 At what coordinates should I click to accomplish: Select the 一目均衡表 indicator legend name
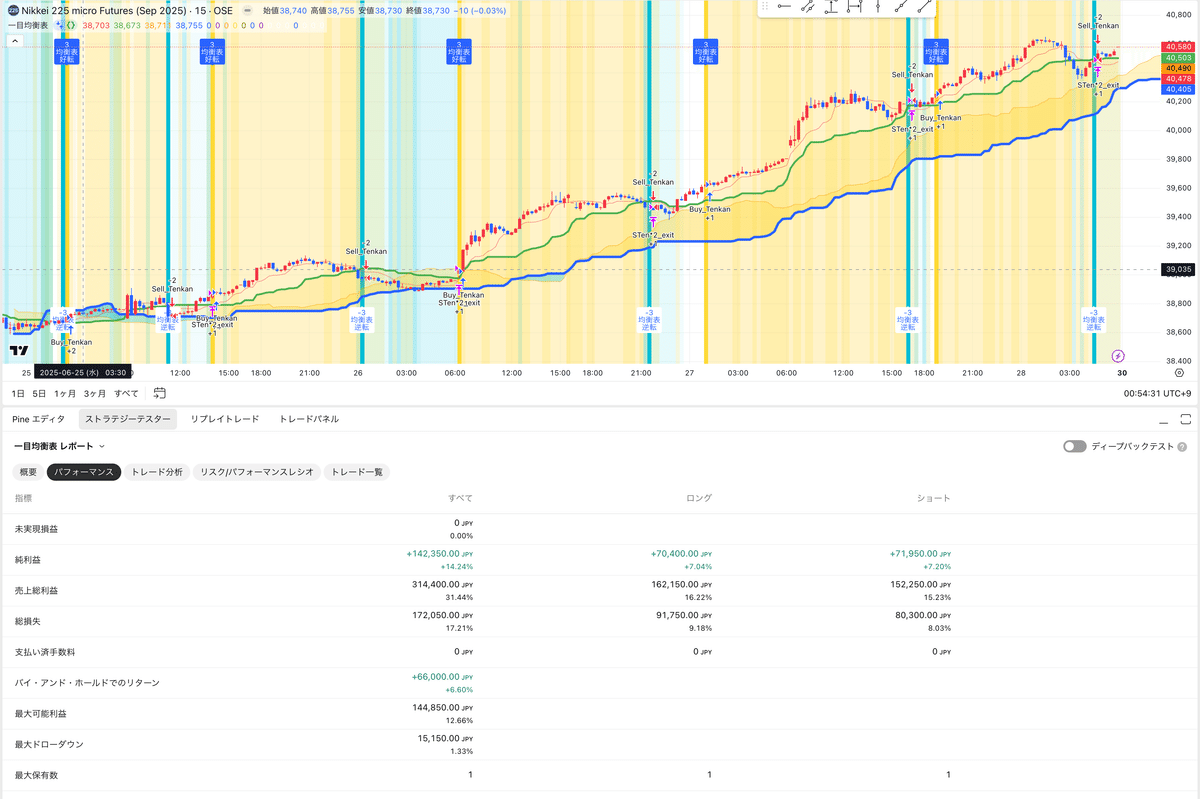pyautogui.click(x=27, y=25)
